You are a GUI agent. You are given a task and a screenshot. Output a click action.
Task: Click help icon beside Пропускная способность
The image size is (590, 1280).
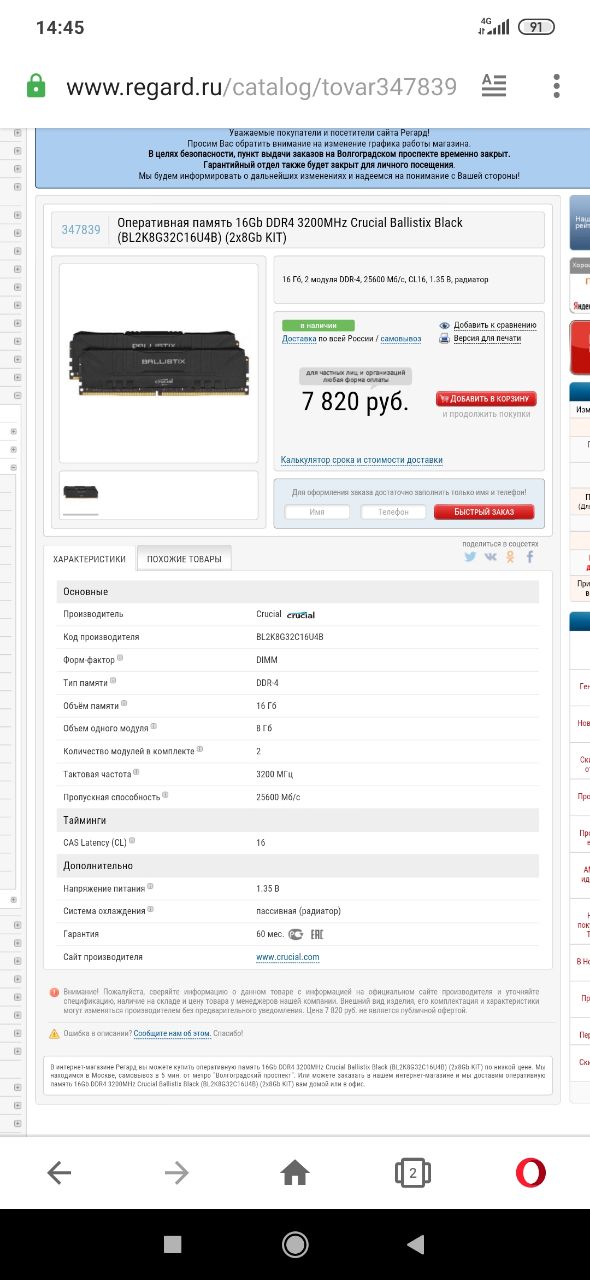tap(164, 796)
